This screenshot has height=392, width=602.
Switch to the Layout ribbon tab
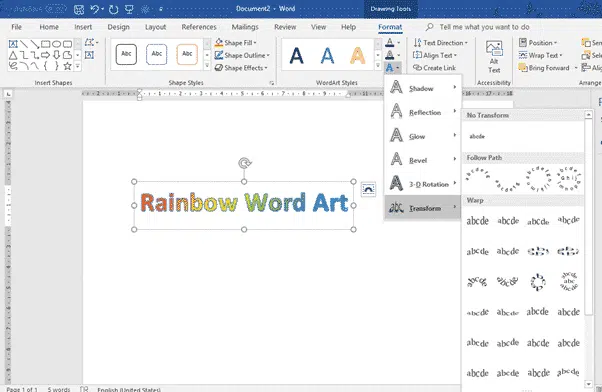tap(155, 27)
